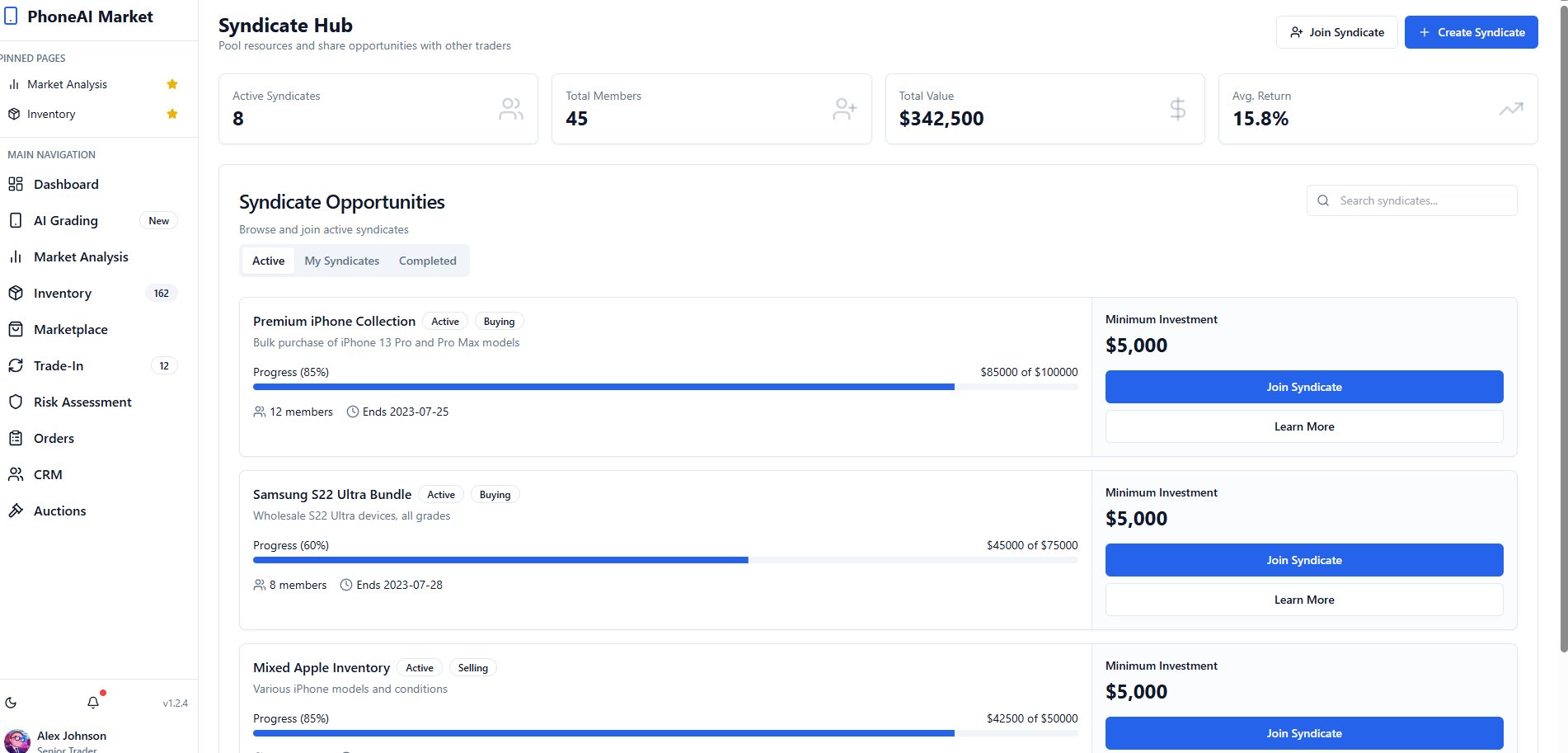The width and height of the screenshot is (1568, 753).
Task: Switch to the Active tab
Action: click(268, 261)
